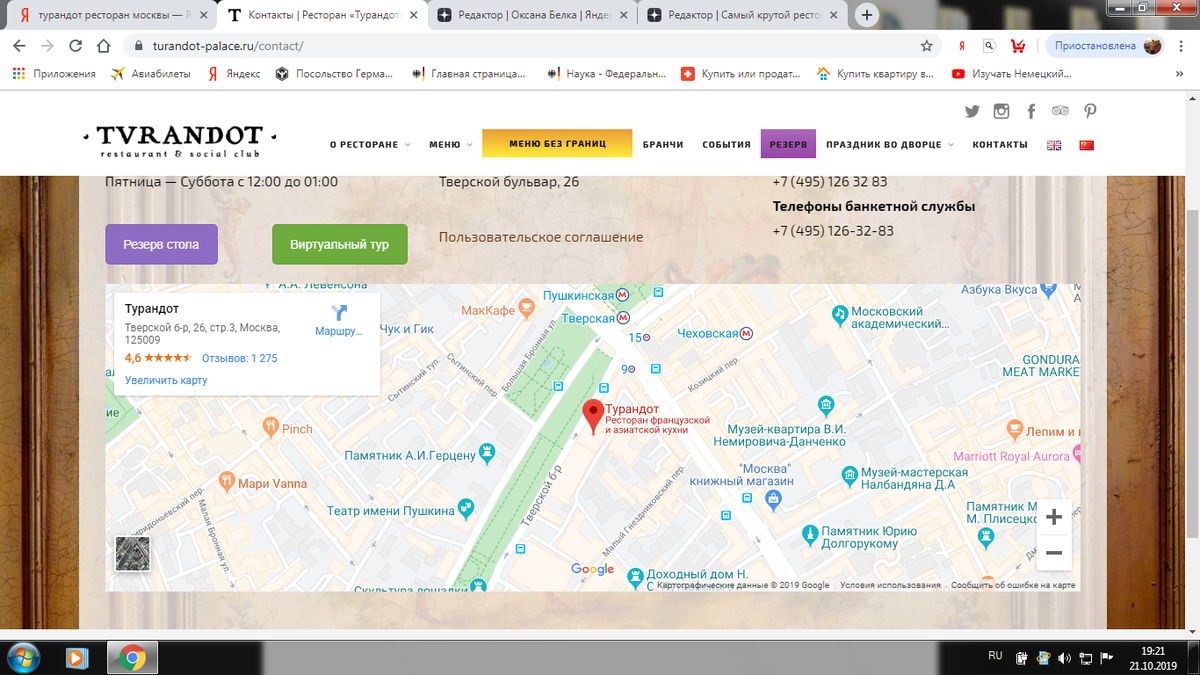The height and width of the screenshot is (675, 1200).
Task: Click the Памятник А.И.Герцену marker icon
Action: click(487, 453)
